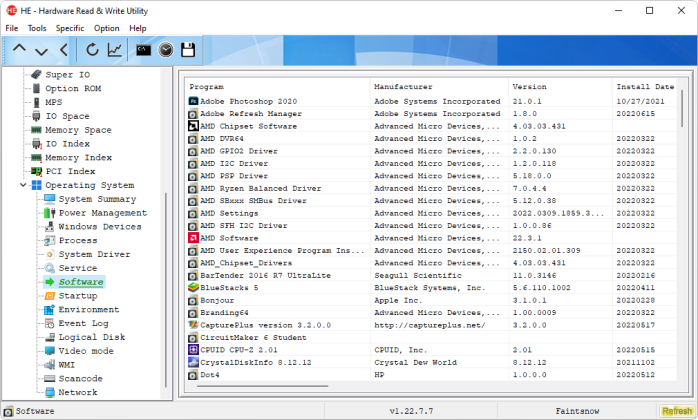Click the refresh circular arrow icon
Image resolution: width=698 pixels, height=420 pixels.
[x=92, y=49]
